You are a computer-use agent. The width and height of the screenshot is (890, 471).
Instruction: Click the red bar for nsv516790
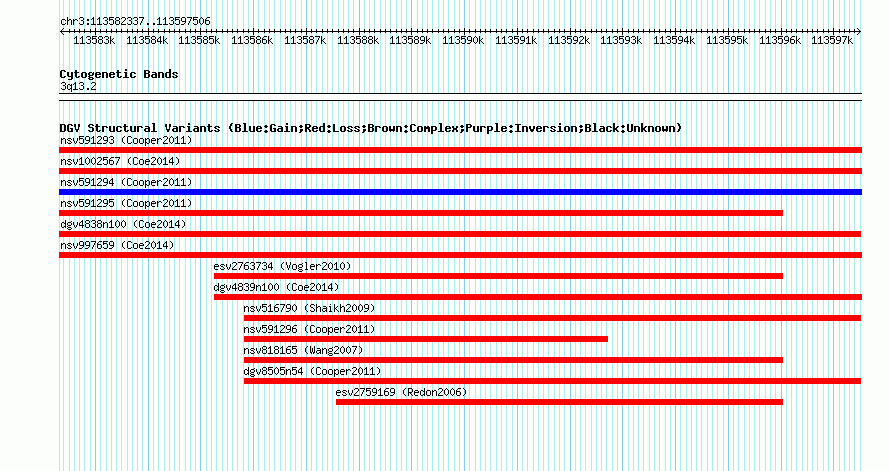pyautogui.click(x=552, y=318)
